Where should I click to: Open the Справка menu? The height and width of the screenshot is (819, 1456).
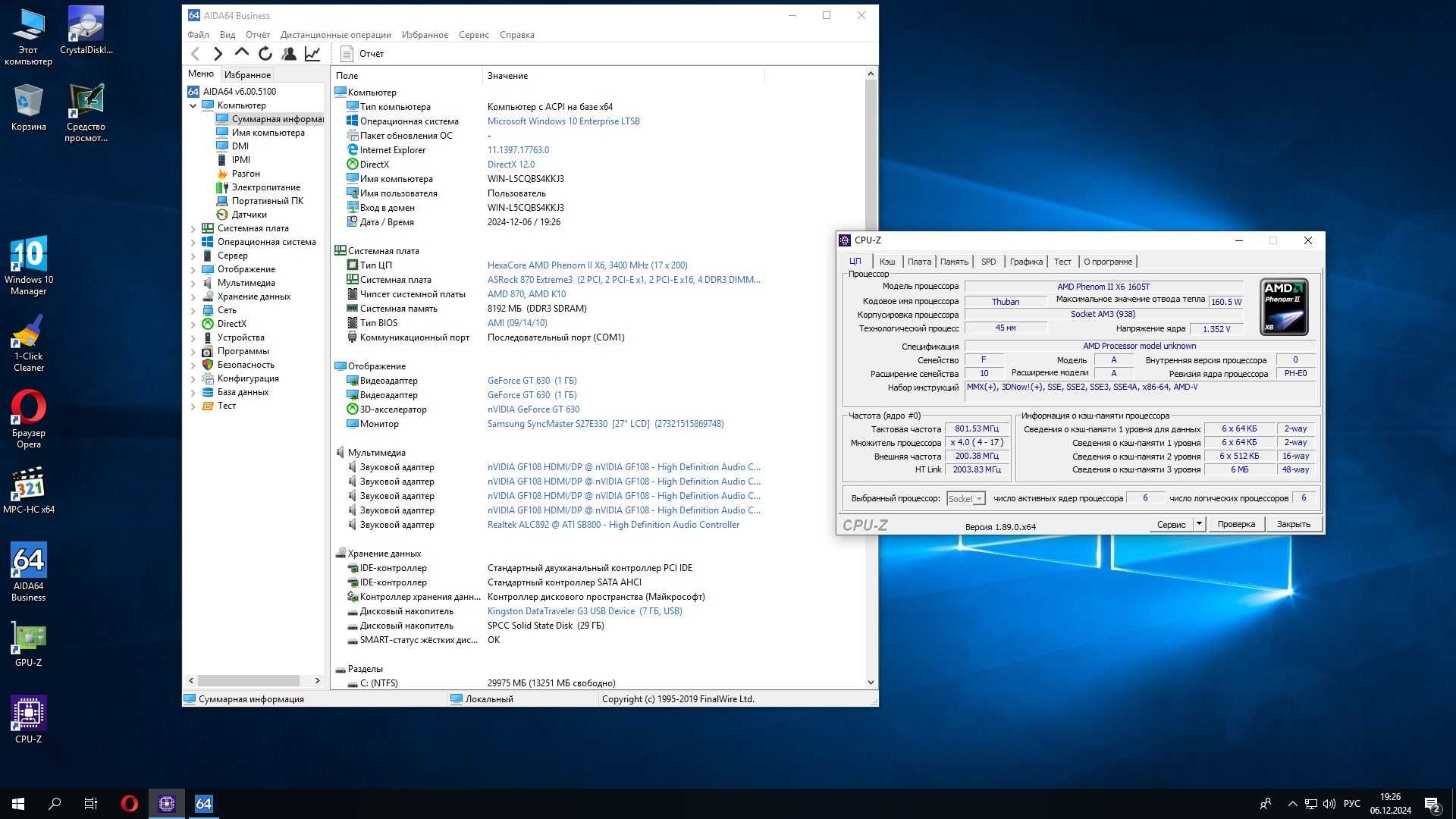point(517,35)
